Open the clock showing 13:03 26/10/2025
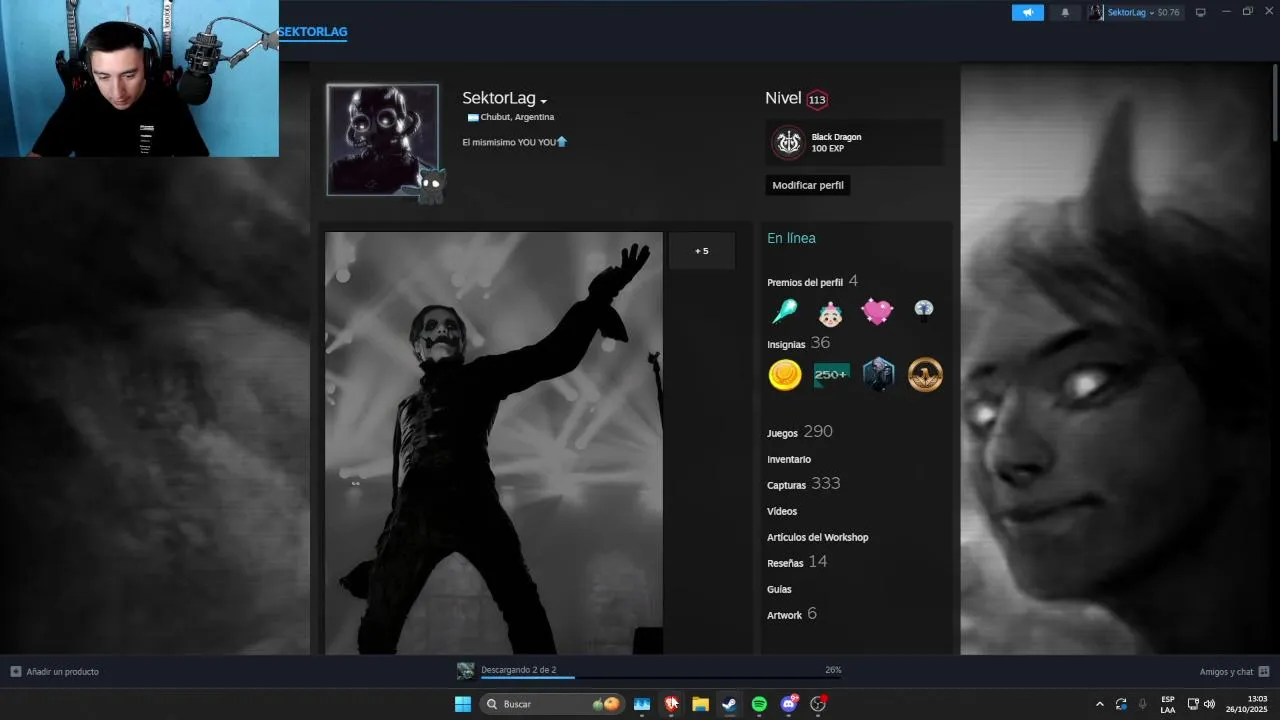Screen dimensions: 1280x720 click(x=1247, y=704)
